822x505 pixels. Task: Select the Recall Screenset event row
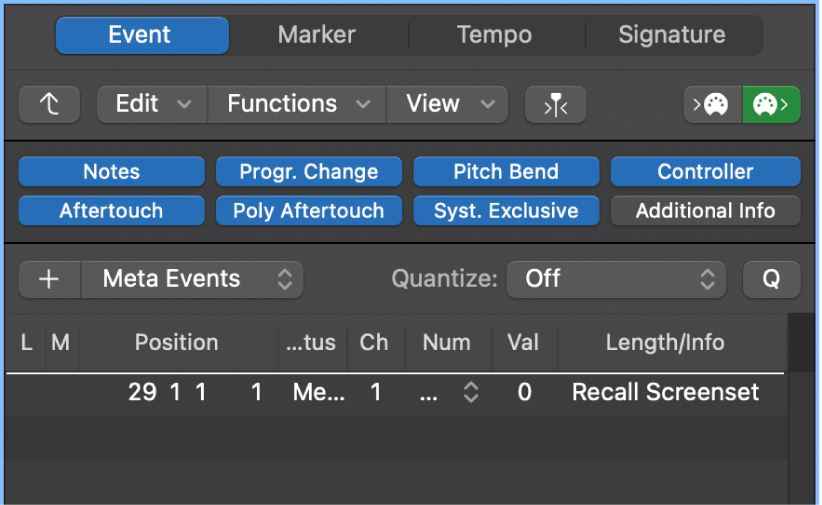(x=396, y=392)
